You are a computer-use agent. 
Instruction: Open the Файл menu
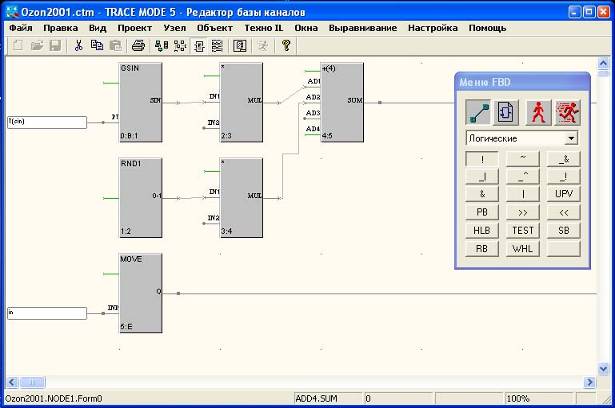[x=21, y=28]
